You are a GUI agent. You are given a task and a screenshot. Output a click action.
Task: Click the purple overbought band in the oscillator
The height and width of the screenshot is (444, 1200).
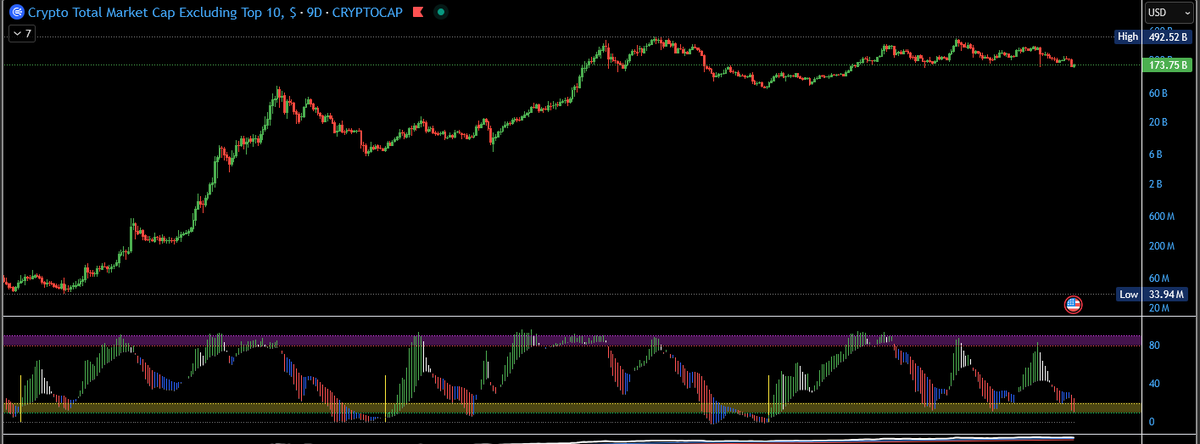pyautogui.click(x=571, y=341)
